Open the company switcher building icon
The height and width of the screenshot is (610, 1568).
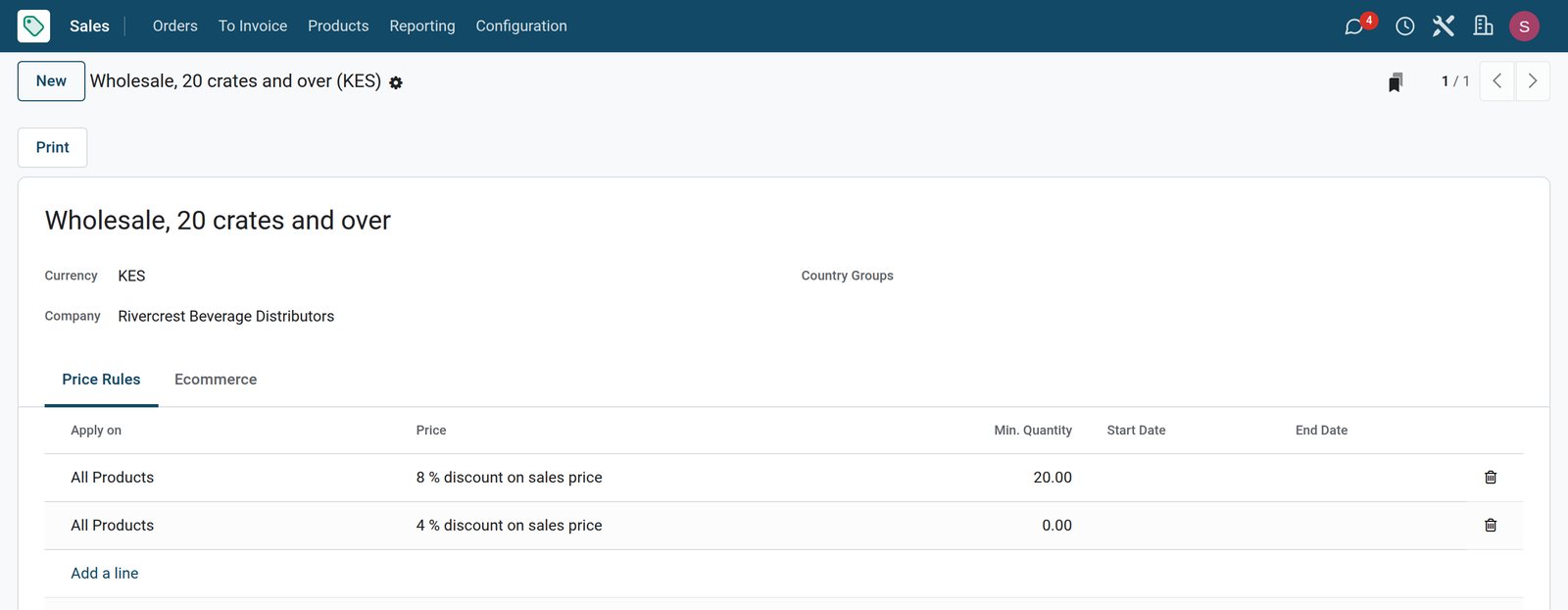(1483, 26)
